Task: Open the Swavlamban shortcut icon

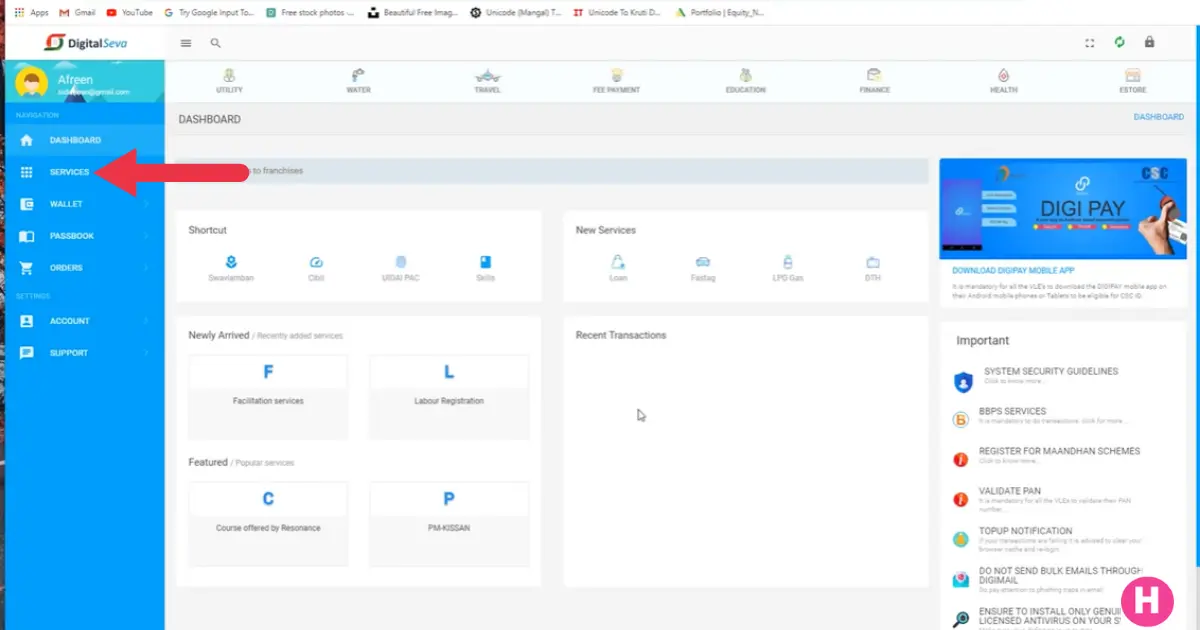Action: click(231, 263)
